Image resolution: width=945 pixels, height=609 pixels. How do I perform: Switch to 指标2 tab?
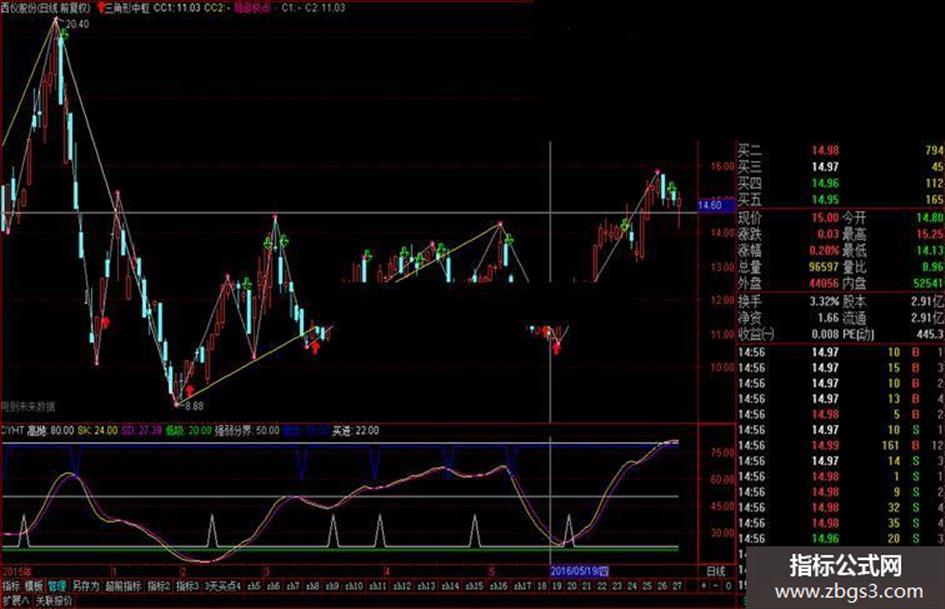pos(159,585)
